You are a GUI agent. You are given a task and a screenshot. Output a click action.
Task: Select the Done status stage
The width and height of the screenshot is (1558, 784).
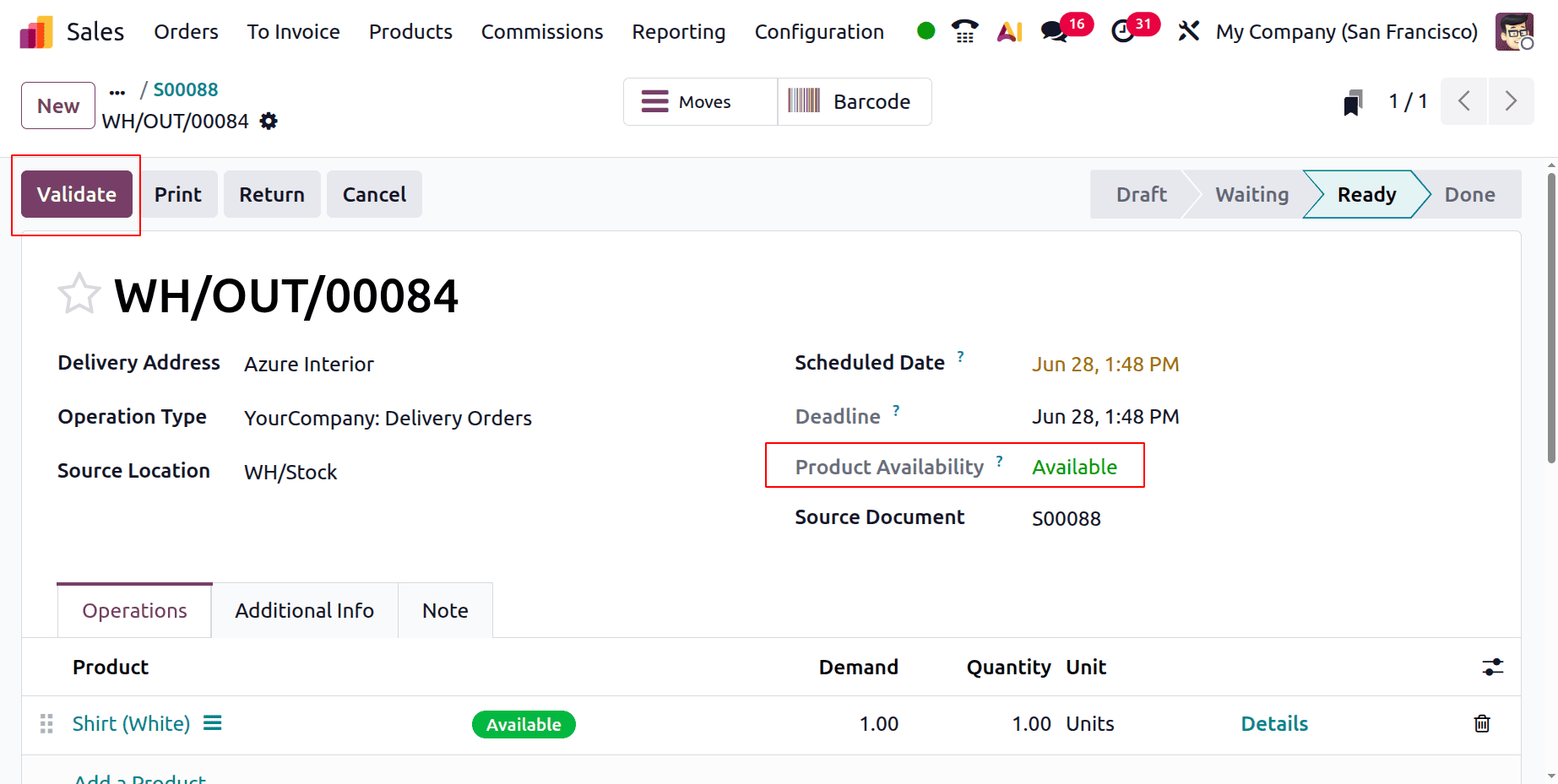tap(1469, 194)
